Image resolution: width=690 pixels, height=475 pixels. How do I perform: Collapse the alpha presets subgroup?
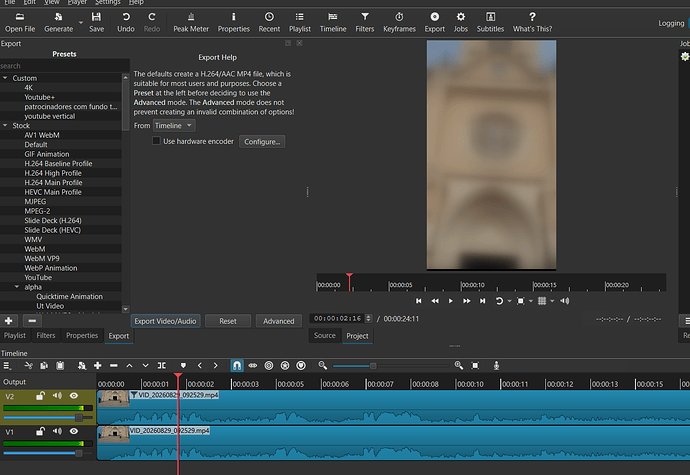point(17,287)
